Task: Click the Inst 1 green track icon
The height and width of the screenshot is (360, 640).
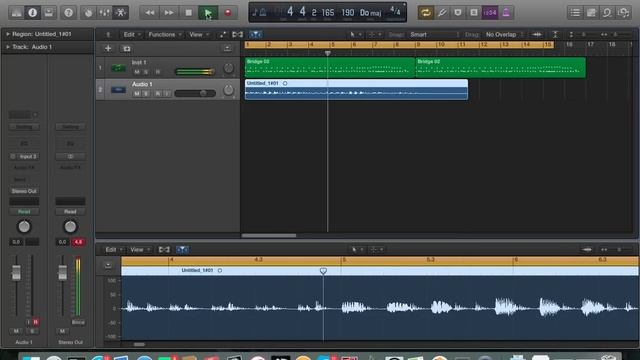Action: 118,68
